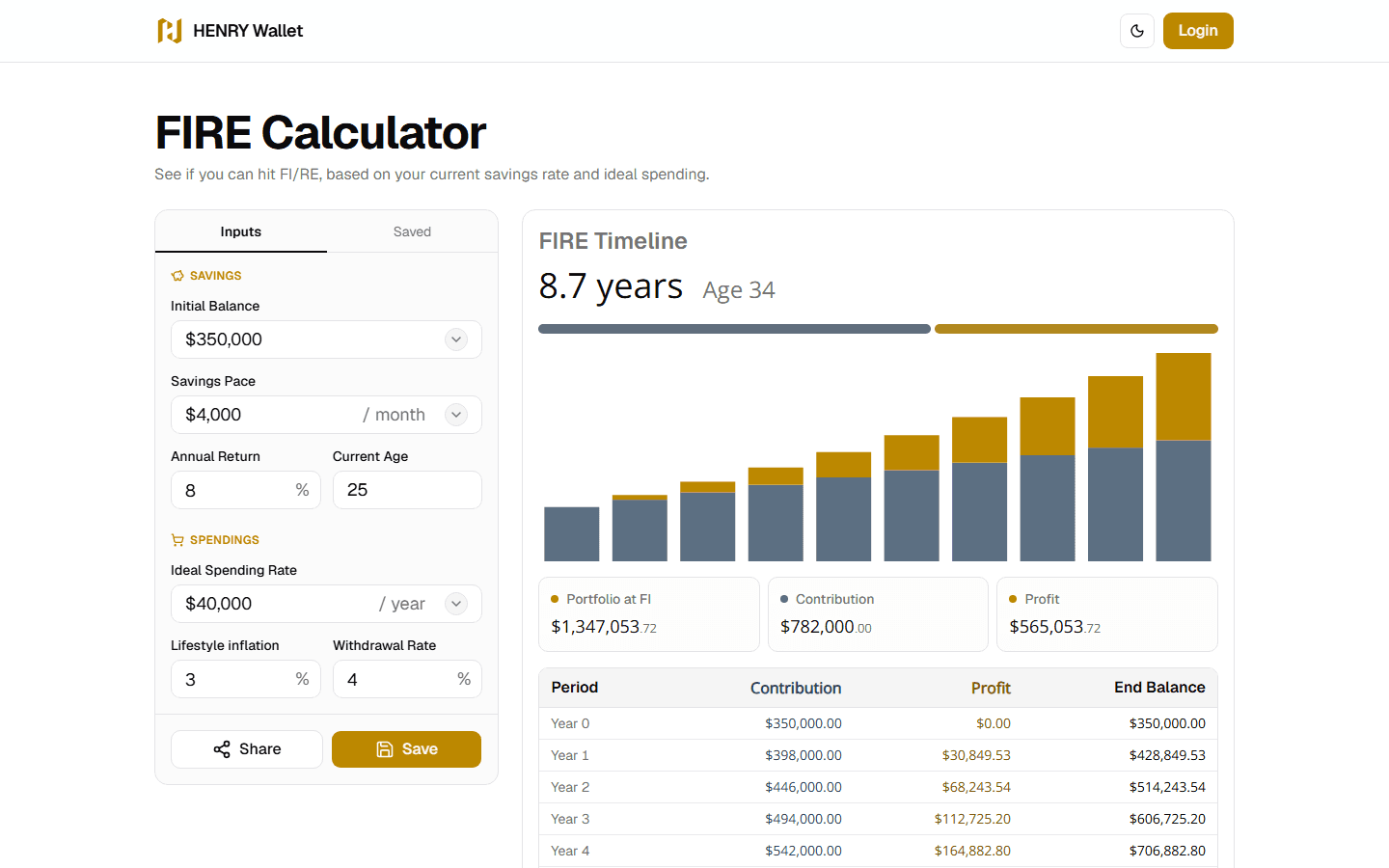Open Ideal Spending Rate year dropdown

pos(456,604)
